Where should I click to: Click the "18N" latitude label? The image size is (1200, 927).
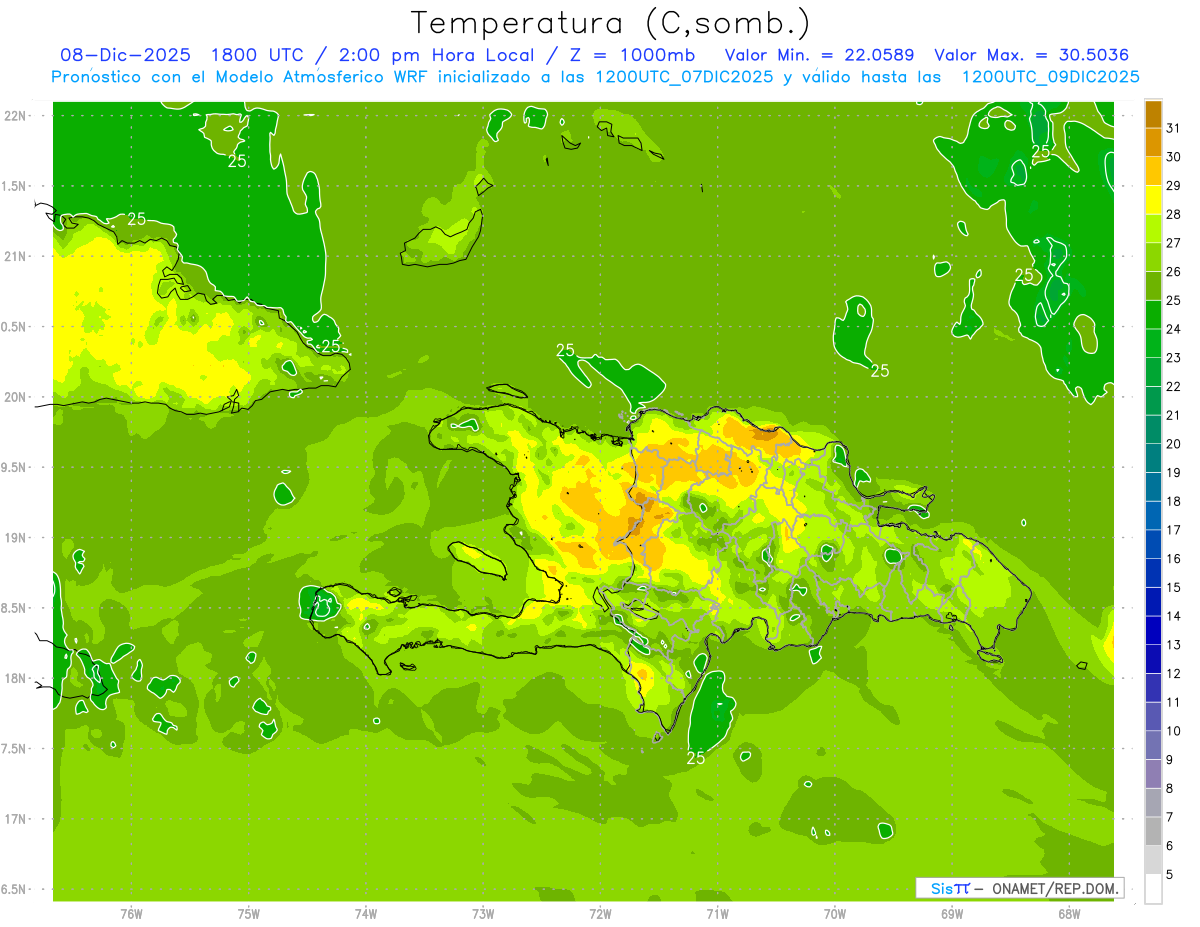pos(16,678)
